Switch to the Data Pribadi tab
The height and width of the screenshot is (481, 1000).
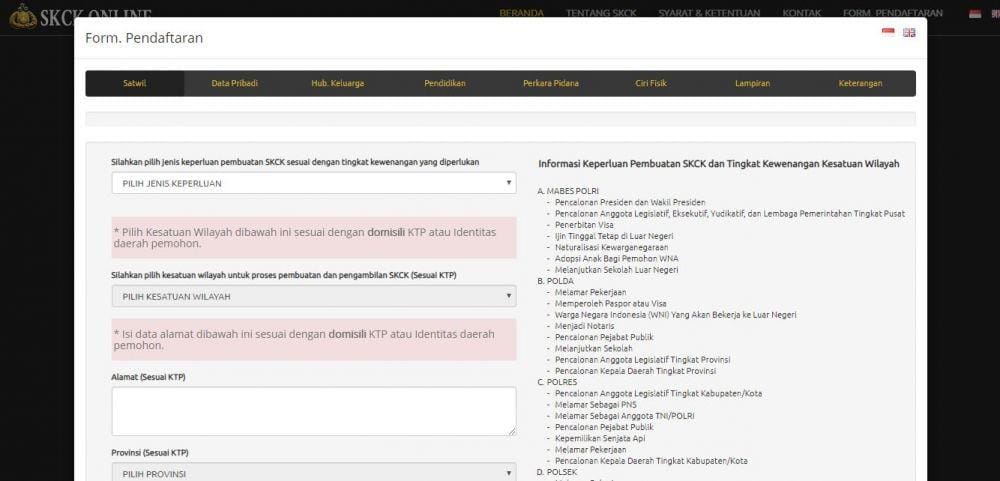(234, 83)
